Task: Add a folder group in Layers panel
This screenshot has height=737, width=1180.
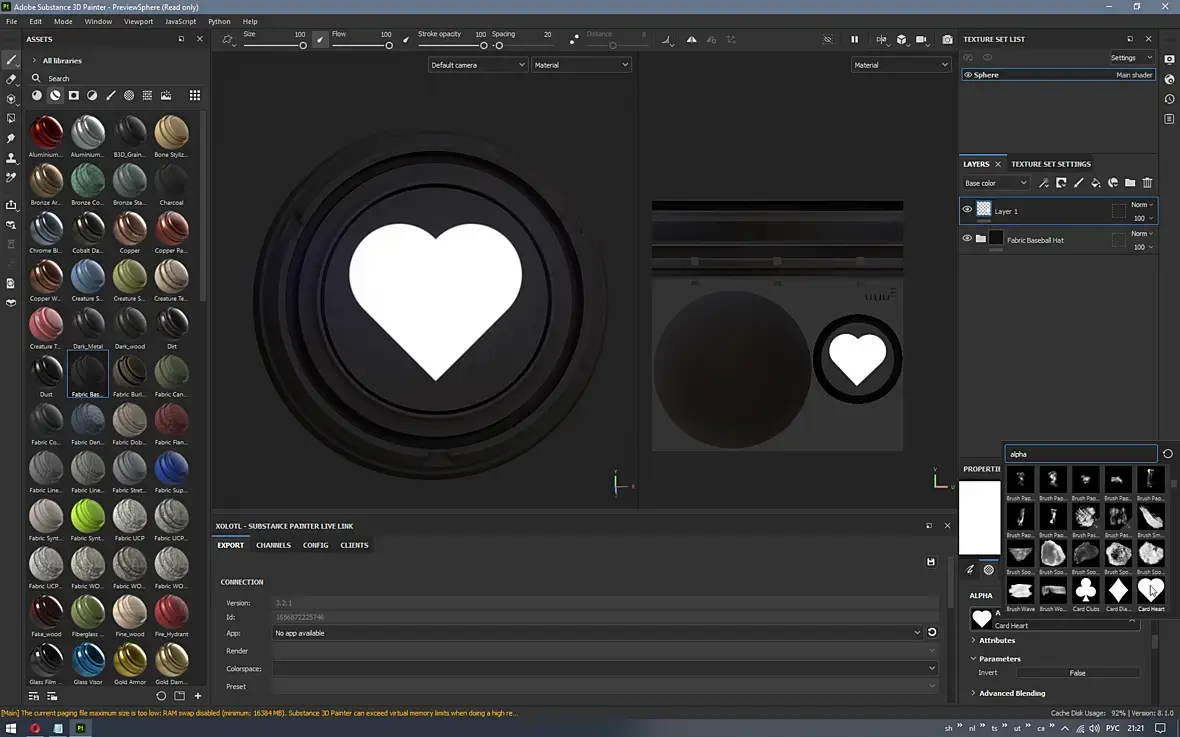Action: pyautogui.click(x=1130, y=183)
